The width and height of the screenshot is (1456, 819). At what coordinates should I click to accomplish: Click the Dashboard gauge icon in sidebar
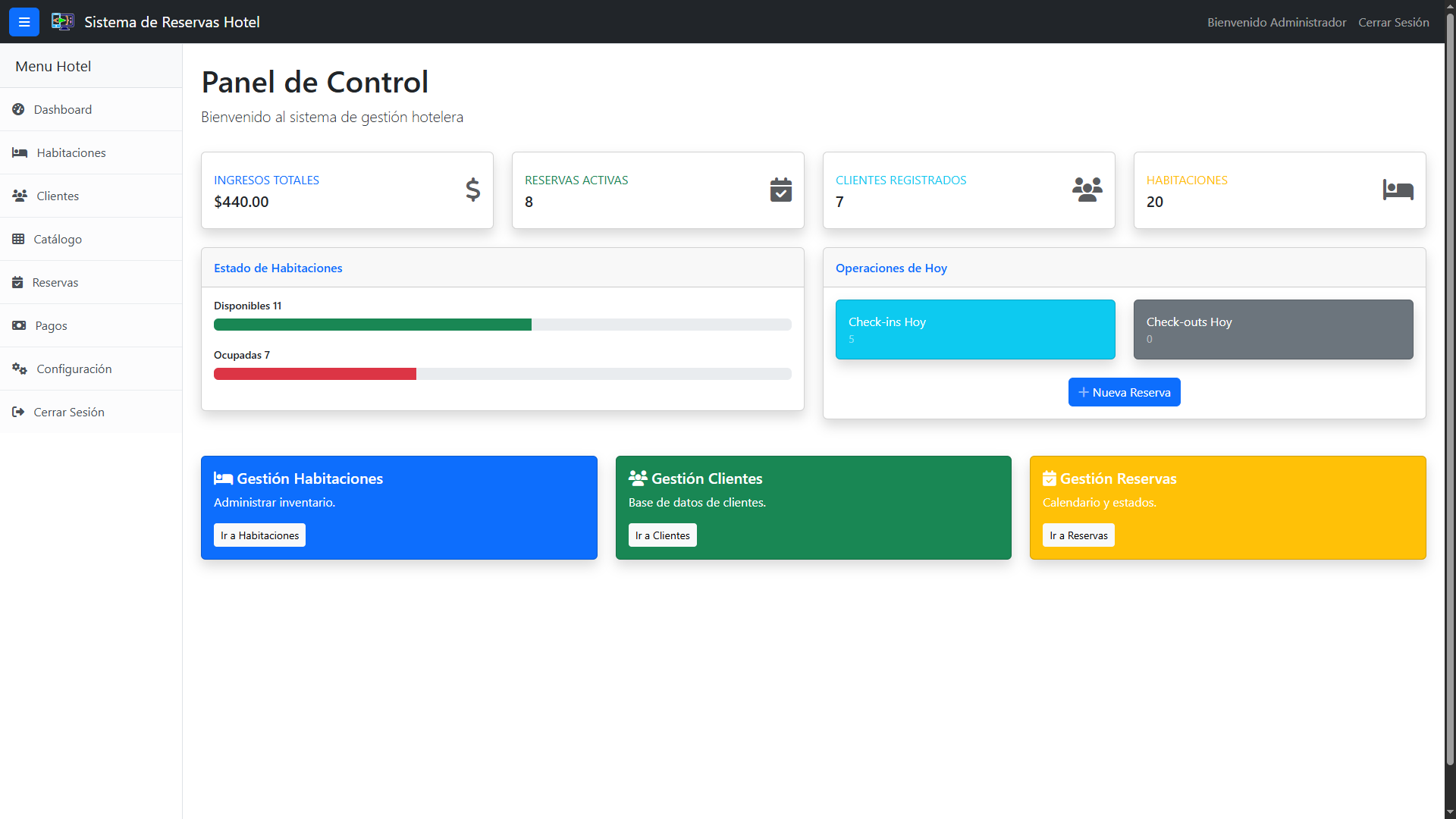18,109
